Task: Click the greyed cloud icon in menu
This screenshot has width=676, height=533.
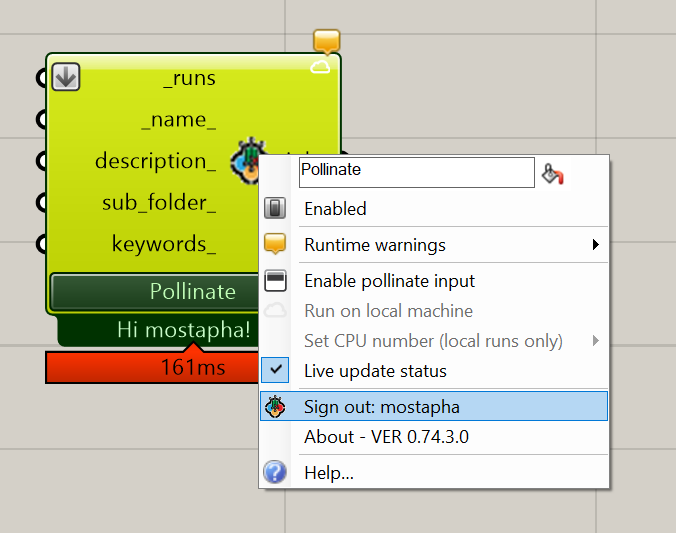Action: [275, 310]
